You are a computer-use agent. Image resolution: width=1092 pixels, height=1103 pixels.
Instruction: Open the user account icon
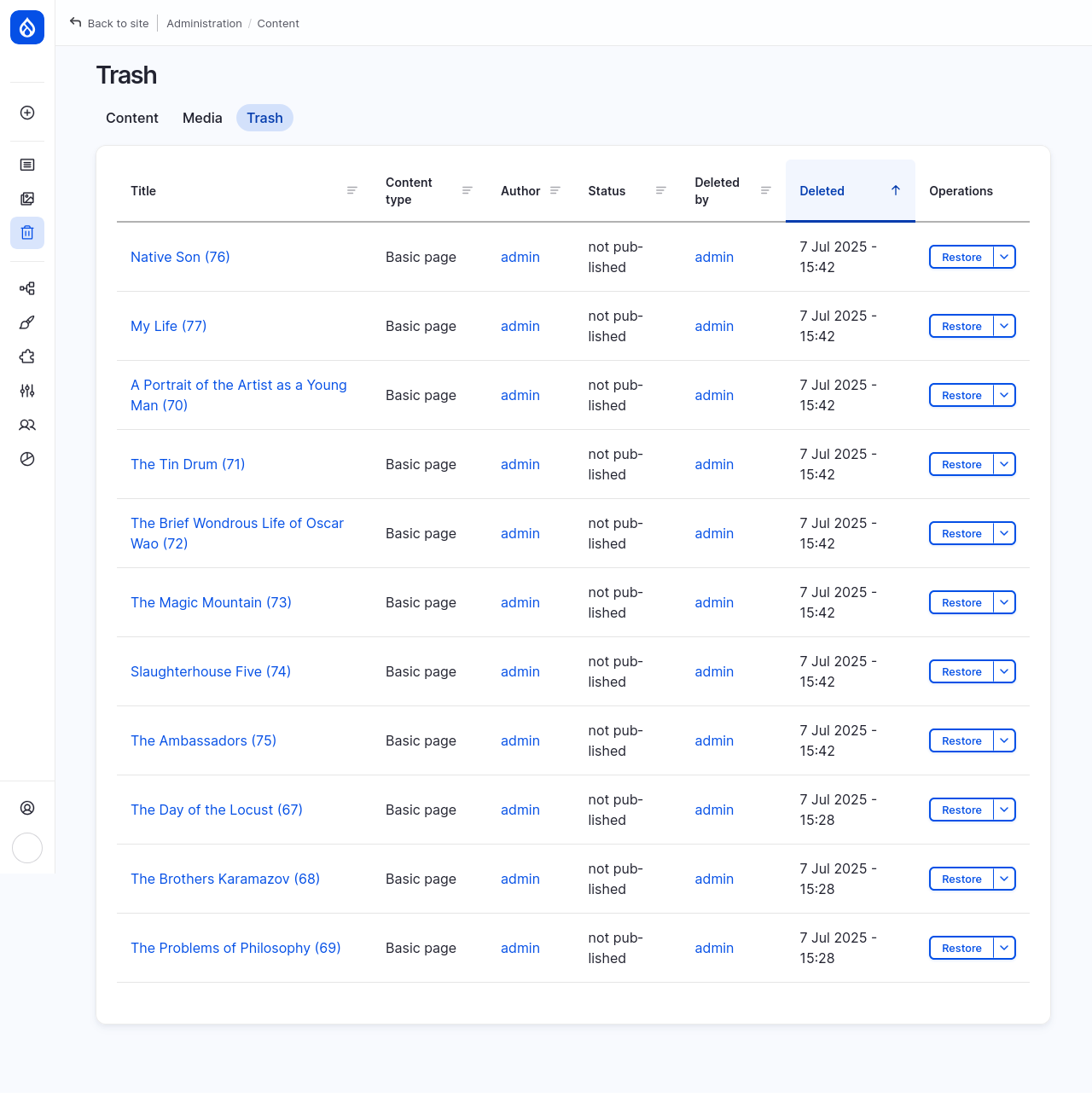26,807
